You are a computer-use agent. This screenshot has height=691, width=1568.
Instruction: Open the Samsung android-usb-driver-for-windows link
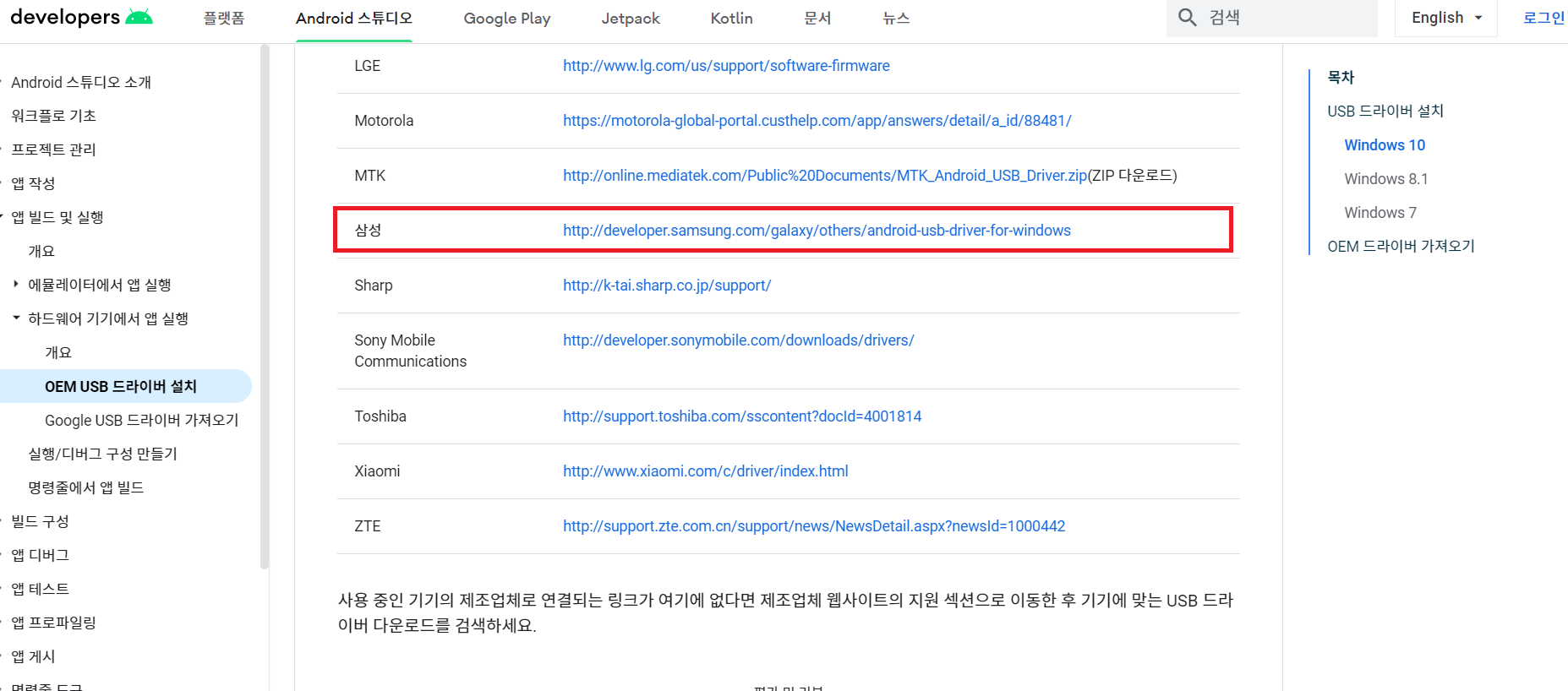pyautogui.click(x=817, y=231)
